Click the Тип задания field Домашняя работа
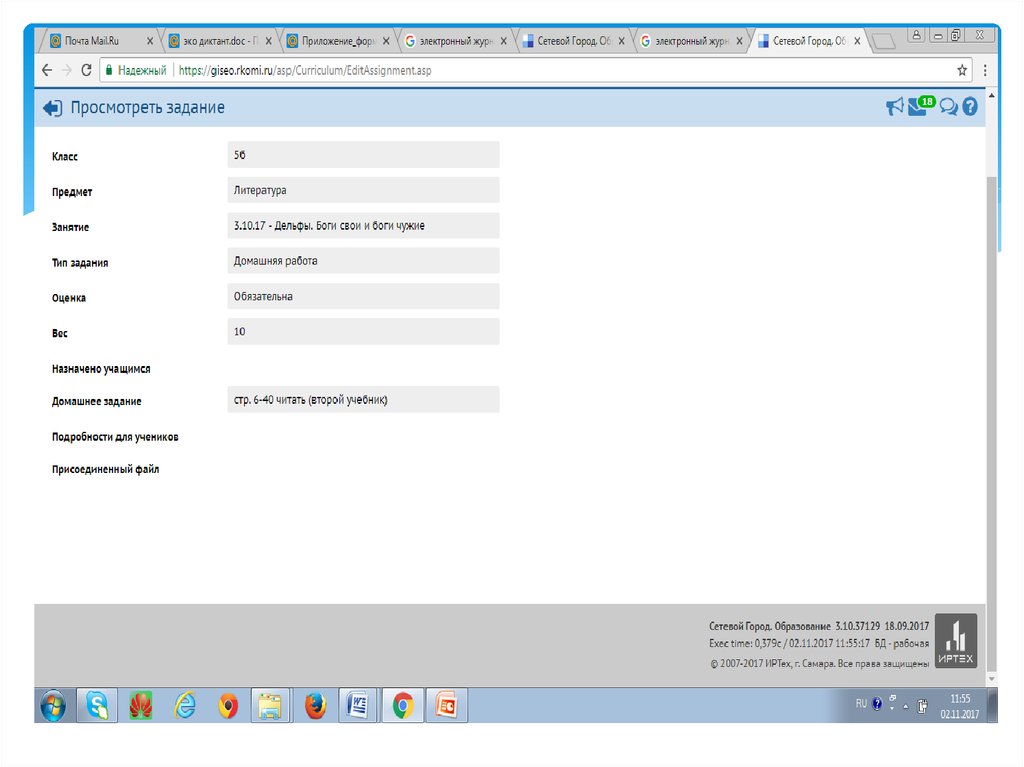 point(363,261)
